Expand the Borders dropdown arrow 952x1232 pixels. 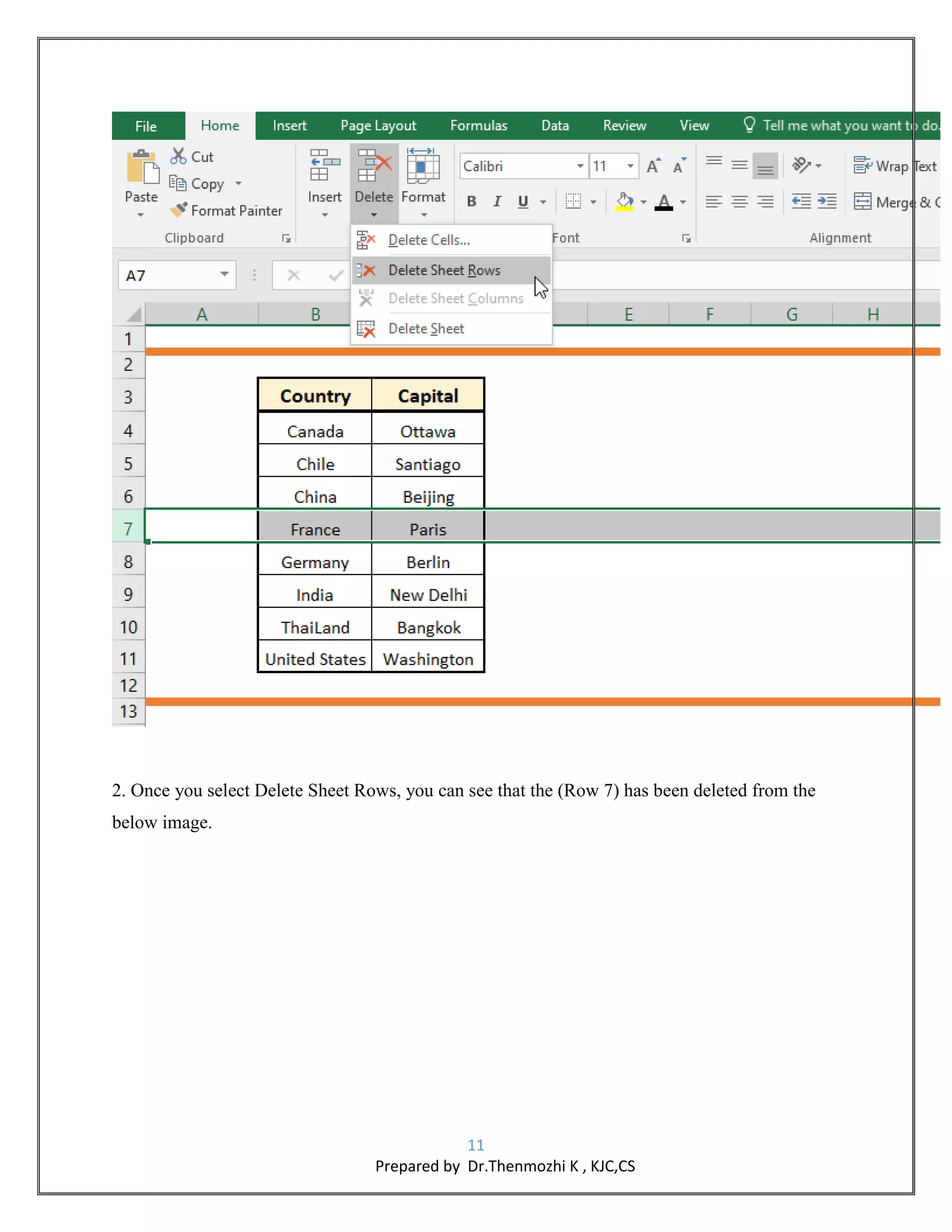593,202
